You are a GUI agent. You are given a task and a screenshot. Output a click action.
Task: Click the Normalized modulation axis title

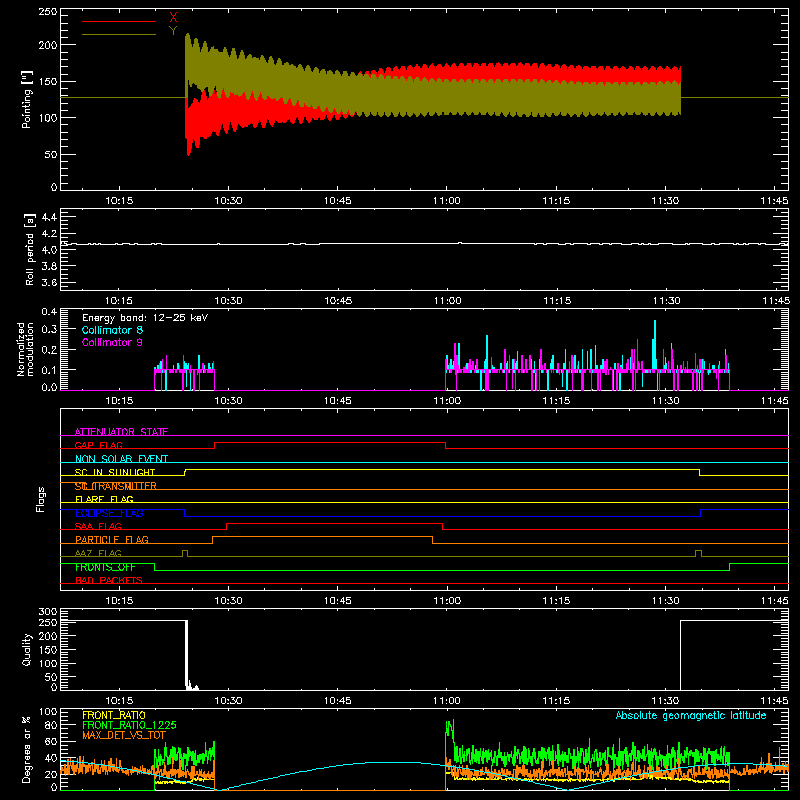26,349
